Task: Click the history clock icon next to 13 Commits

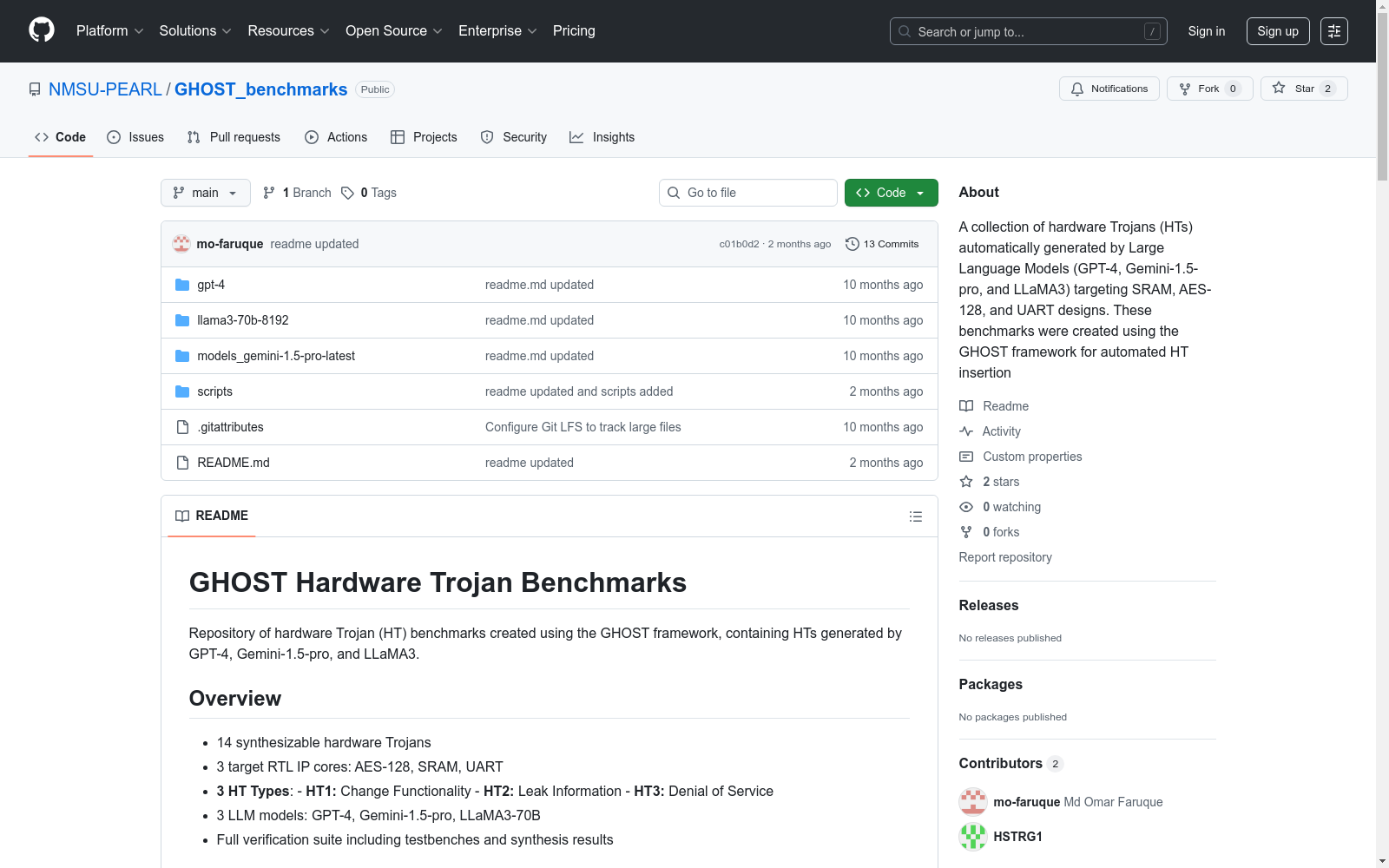Action: tap(852, 244)
